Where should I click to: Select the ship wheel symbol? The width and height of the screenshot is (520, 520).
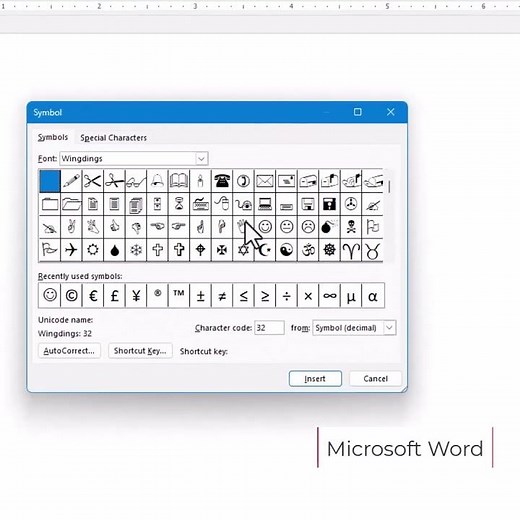(x=329, y=250)
